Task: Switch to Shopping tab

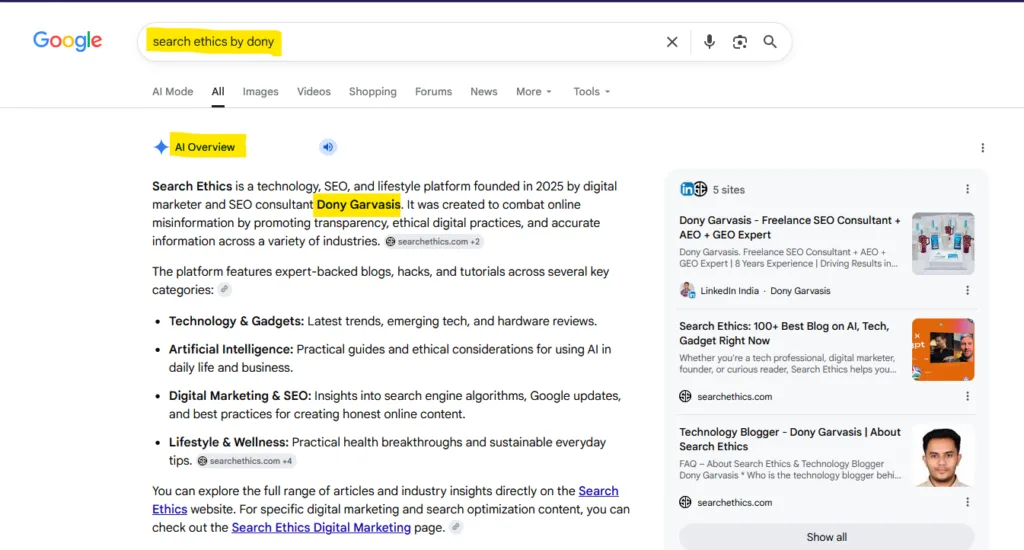Action: pyautogui.click(x=372, y=91)
